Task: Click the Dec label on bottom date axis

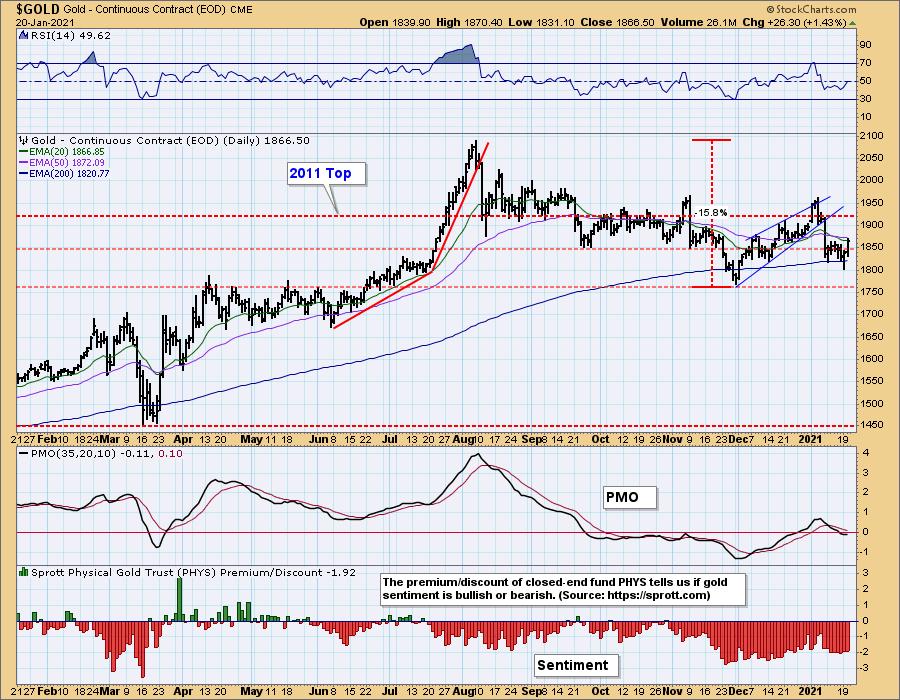Action: click(739, 691)
